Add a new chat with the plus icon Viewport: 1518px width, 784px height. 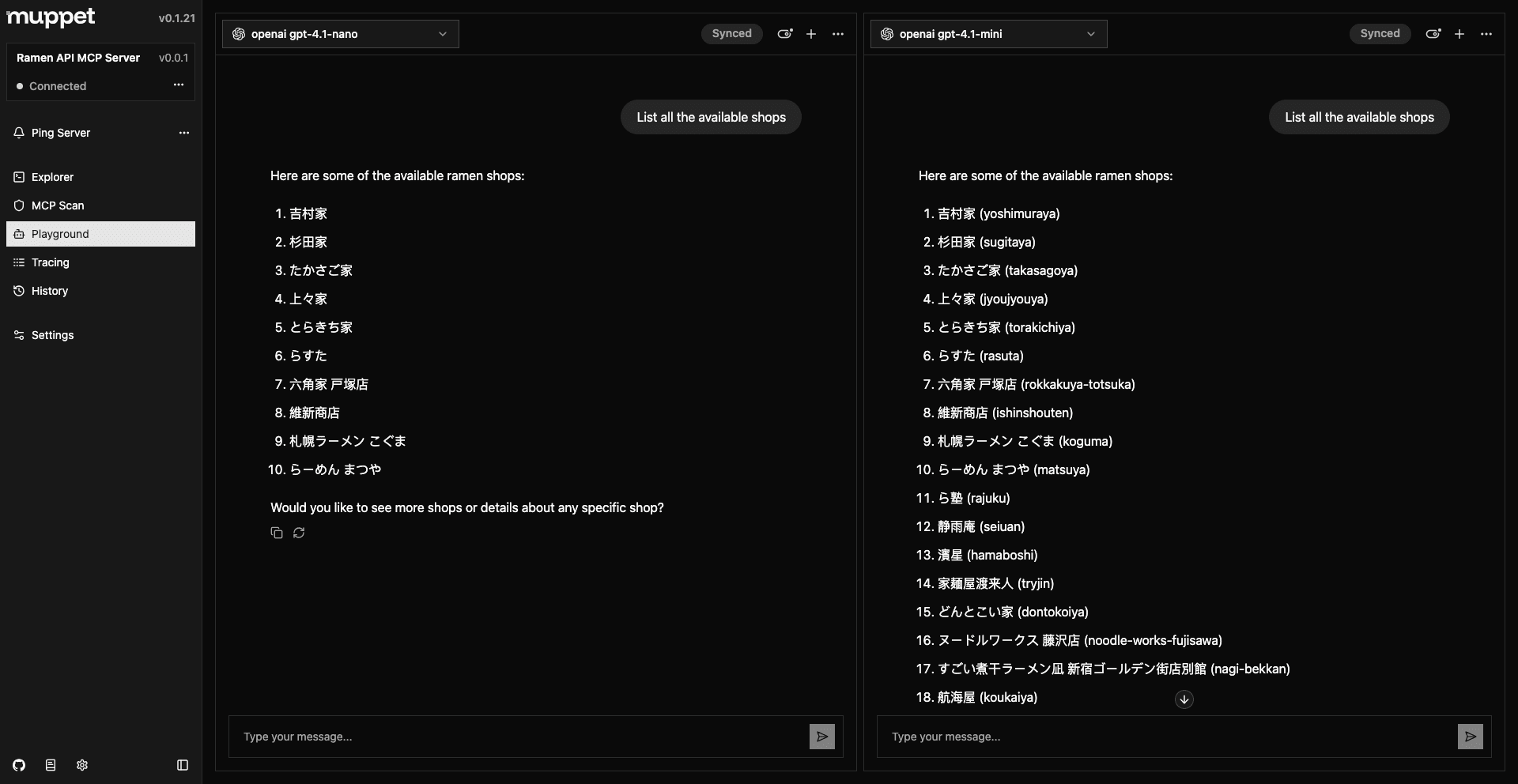coord(811,34)
